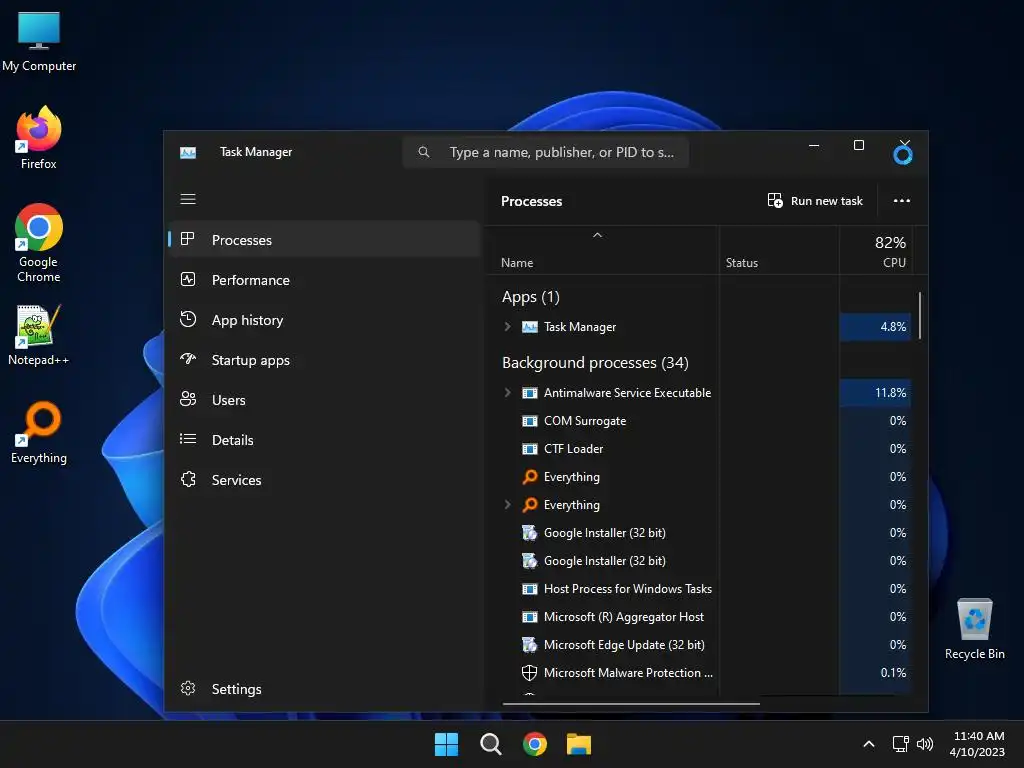The image size is (1024, 768).
Task: Expand the second Everything process entry
Action: click(x=507, y=505)
